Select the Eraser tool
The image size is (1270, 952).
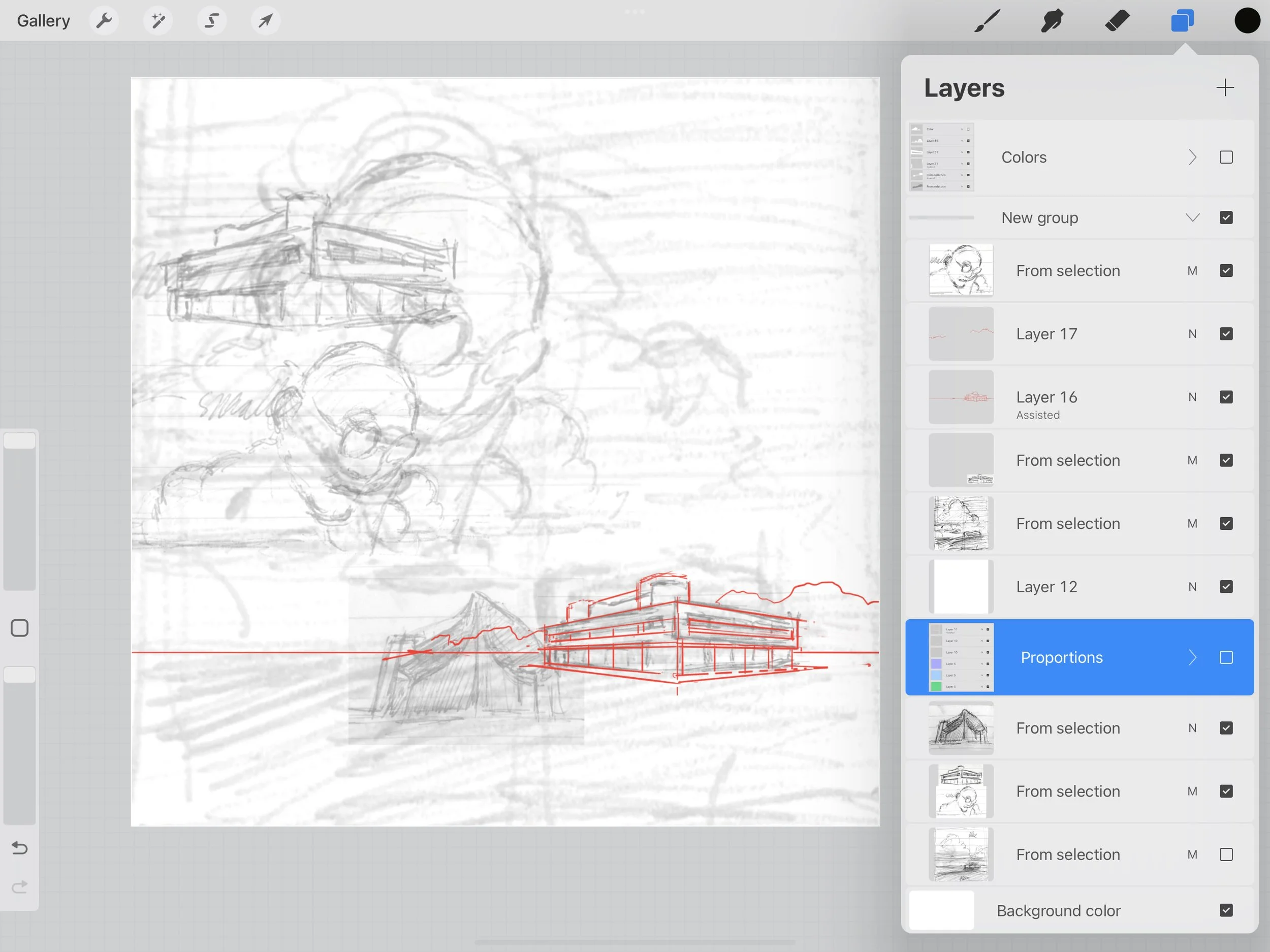click(x=1117, y=21)
